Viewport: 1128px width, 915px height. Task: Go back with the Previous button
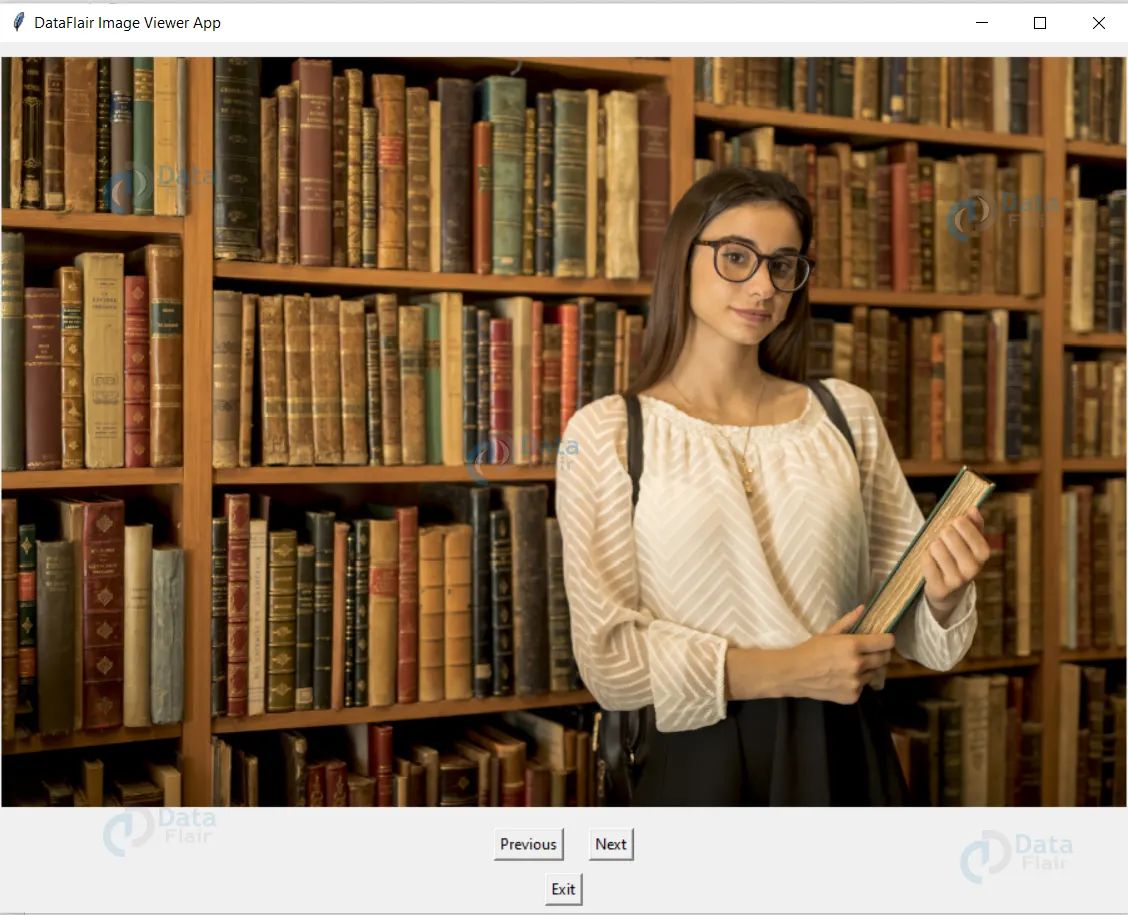tap(528, 845)
